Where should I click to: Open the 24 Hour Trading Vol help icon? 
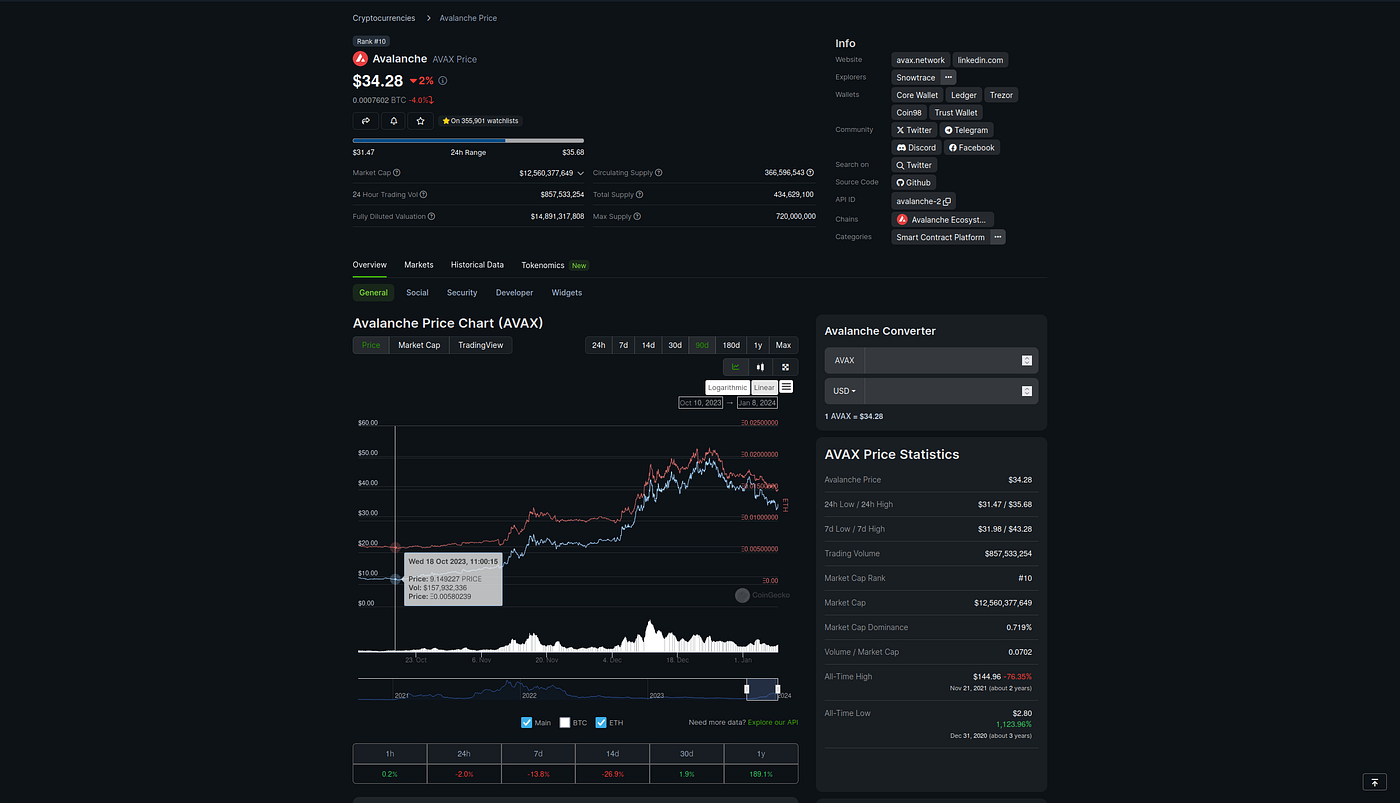[424, 195]
